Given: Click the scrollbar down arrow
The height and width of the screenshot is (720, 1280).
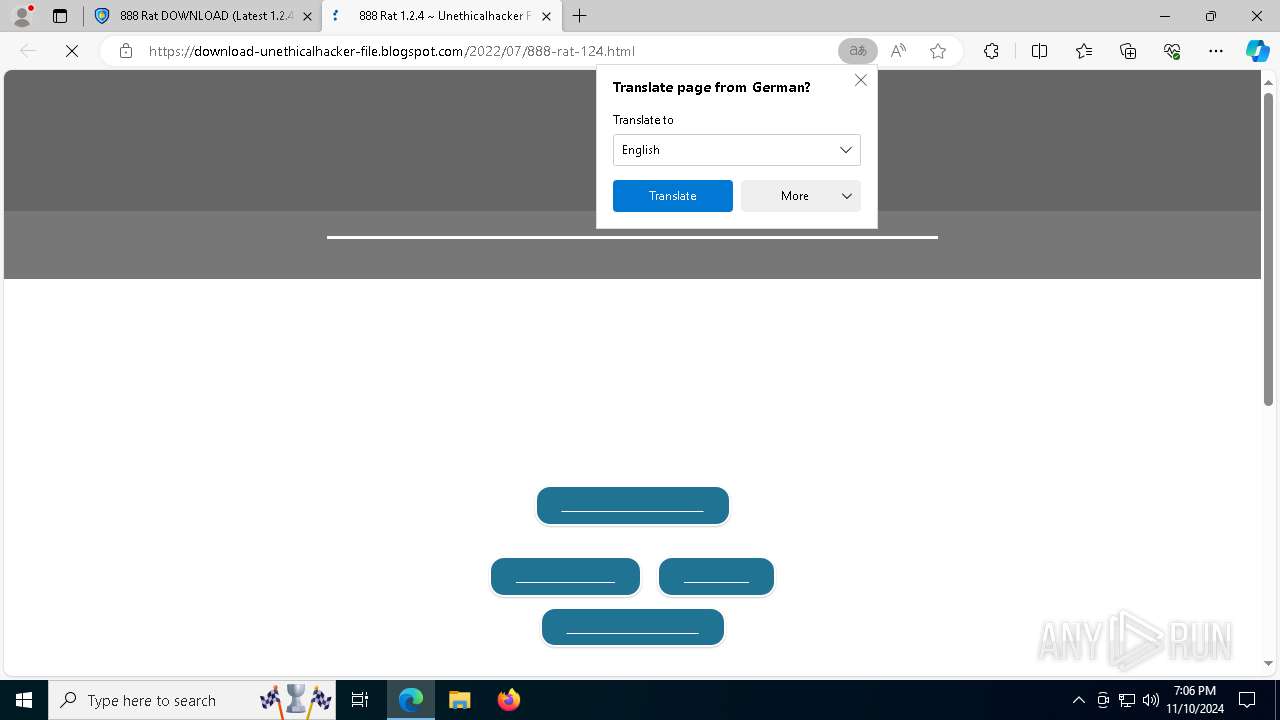Looking at the screenshot, I should click(1268, 663).
